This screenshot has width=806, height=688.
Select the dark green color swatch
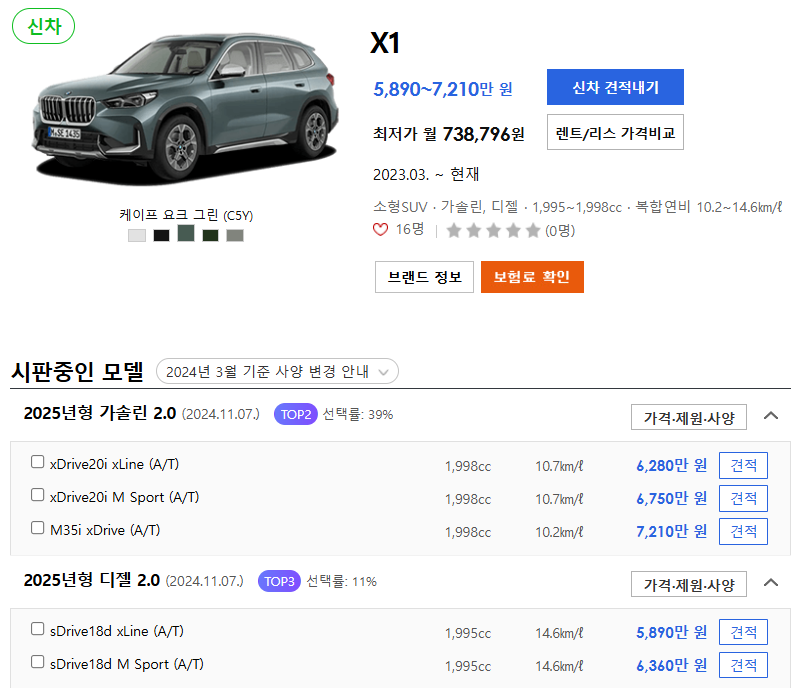pos(210,236)
